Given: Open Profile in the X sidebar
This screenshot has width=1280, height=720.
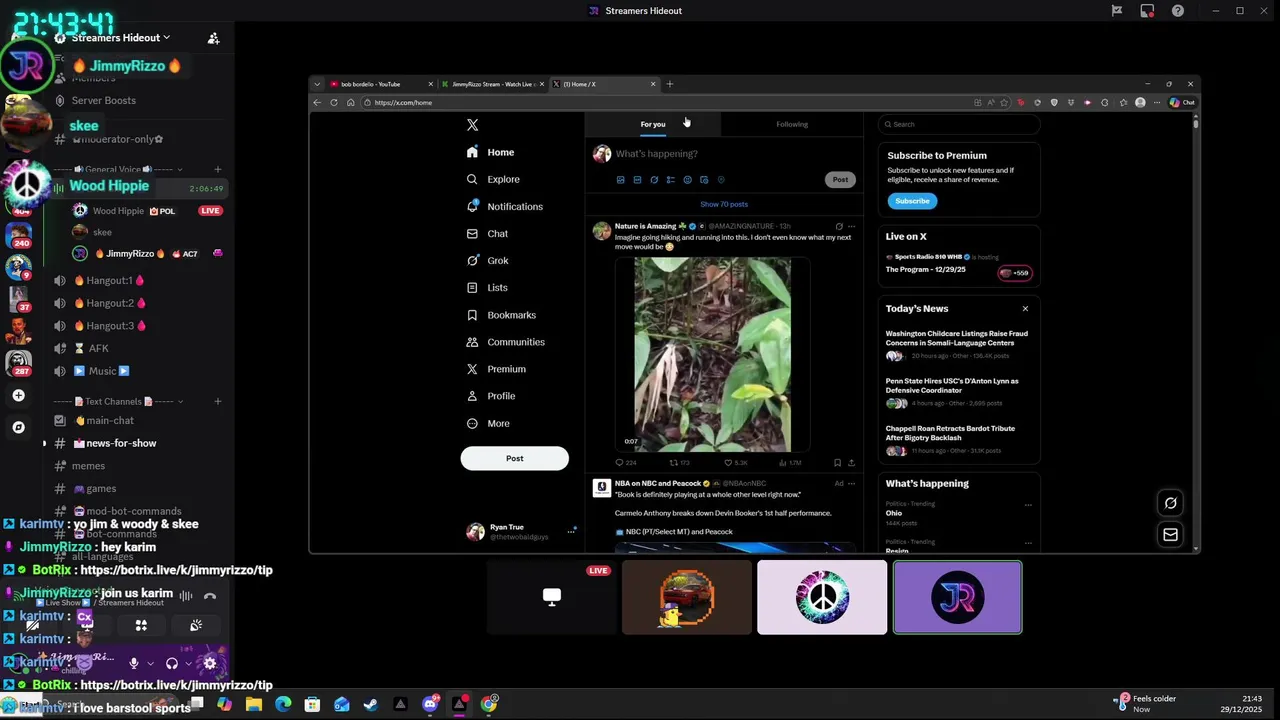Looking at the screenshot, I should pos(491,396).
